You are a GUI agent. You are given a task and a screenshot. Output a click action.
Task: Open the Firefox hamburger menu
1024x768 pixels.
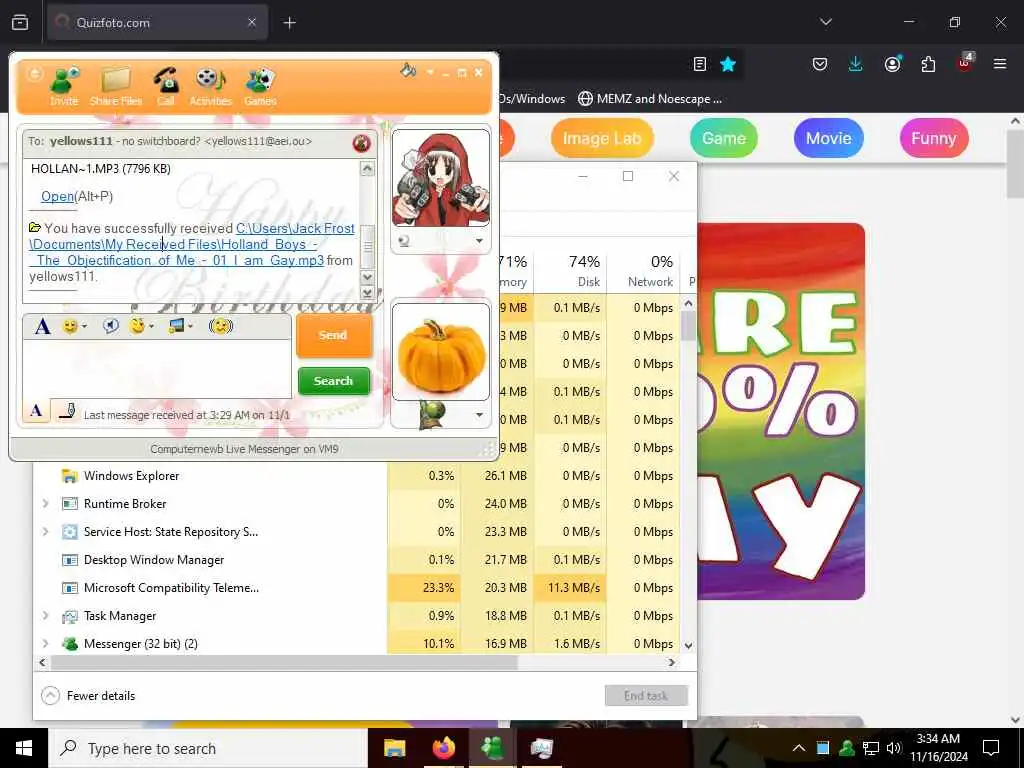coord(1000,64)
